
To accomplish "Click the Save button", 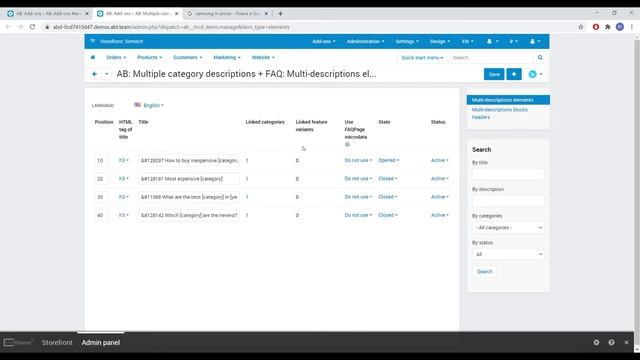I will coord(494,74).
